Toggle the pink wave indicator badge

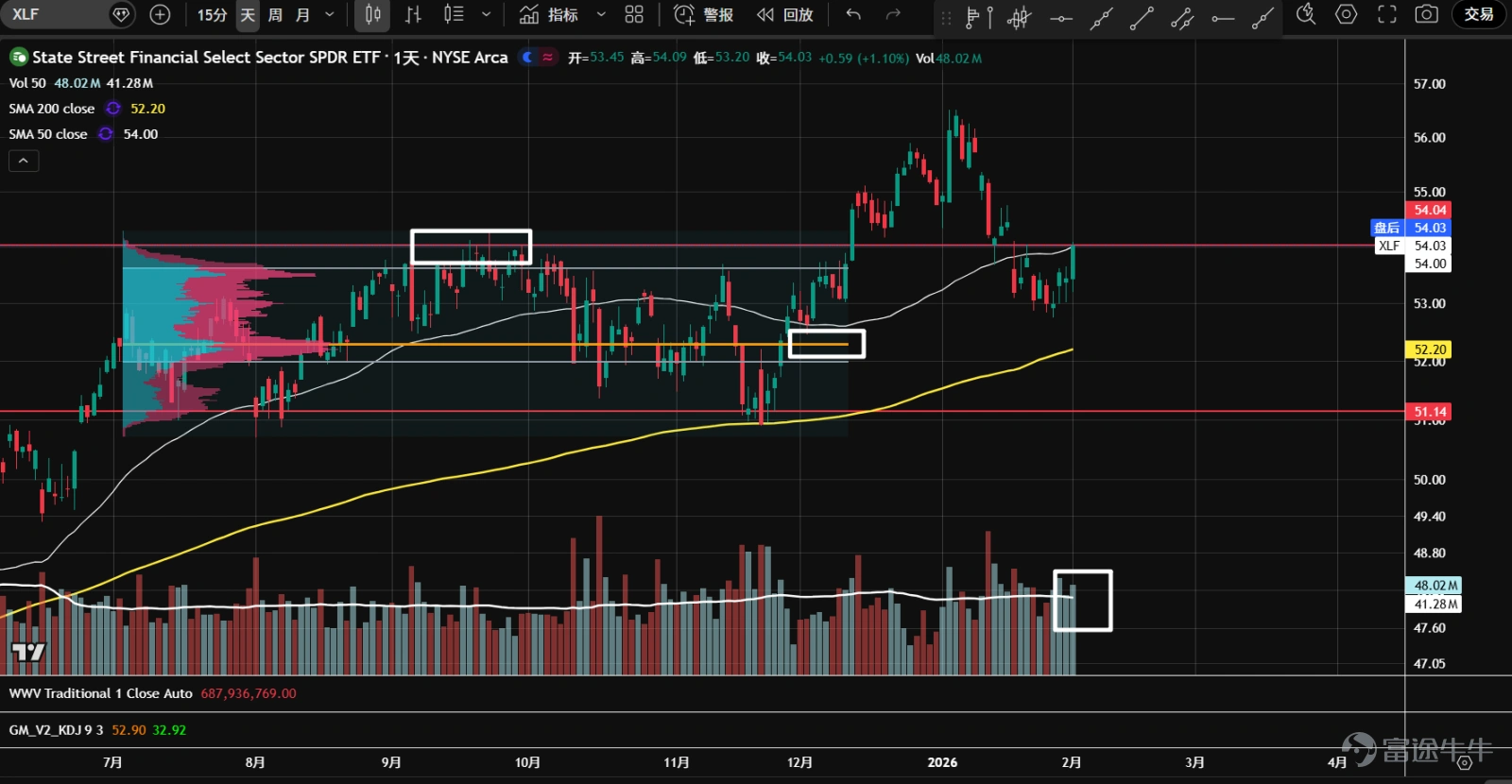[x=547, y=58]
